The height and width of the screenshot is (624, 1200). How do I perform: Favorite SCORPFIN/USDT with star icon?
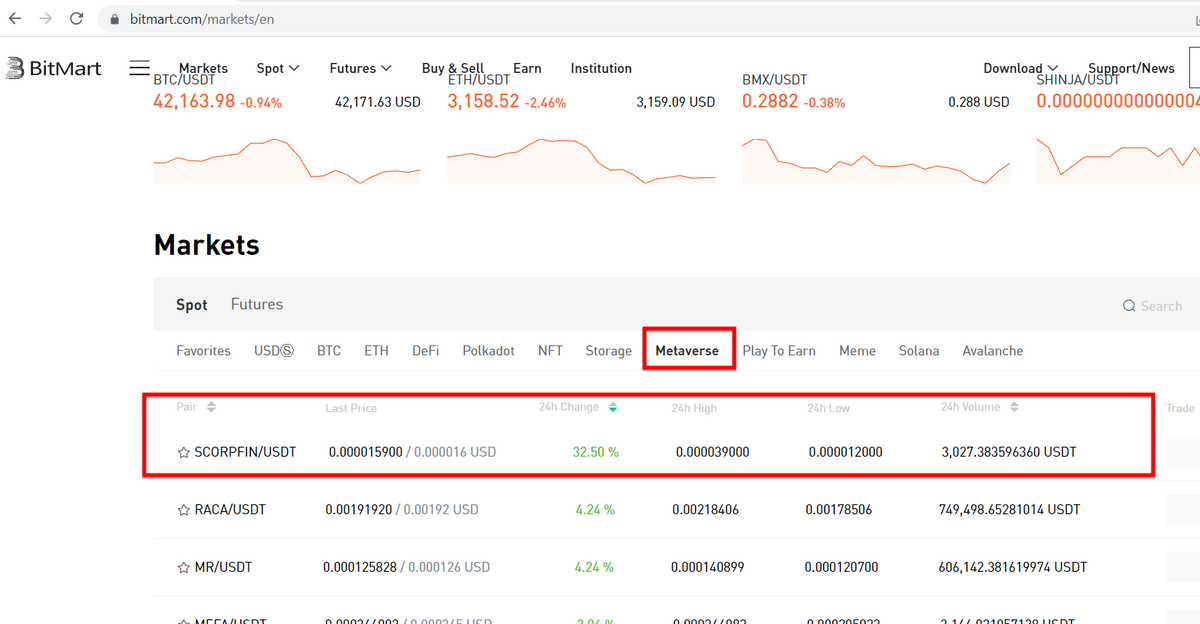tap(183, 453)
